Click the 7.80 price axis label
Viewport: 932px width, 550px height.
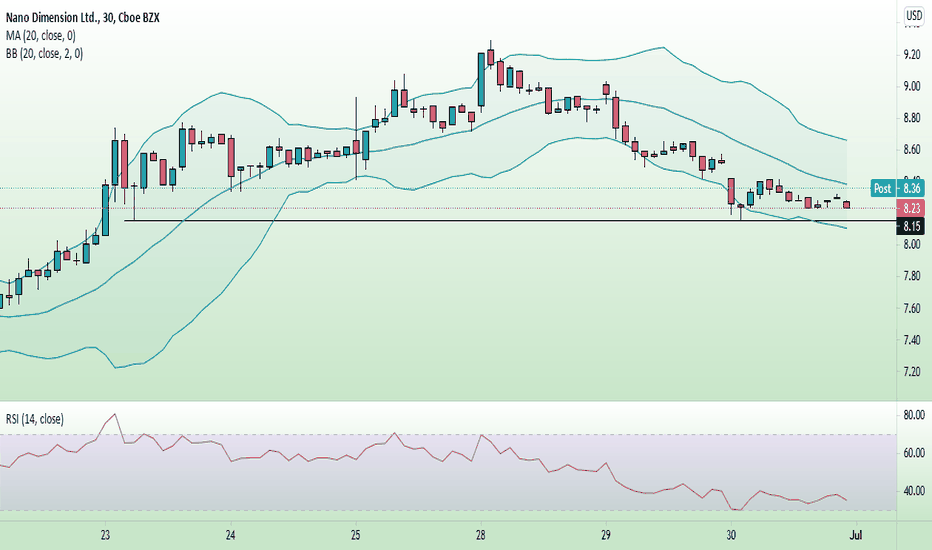[x=912, y=276]
